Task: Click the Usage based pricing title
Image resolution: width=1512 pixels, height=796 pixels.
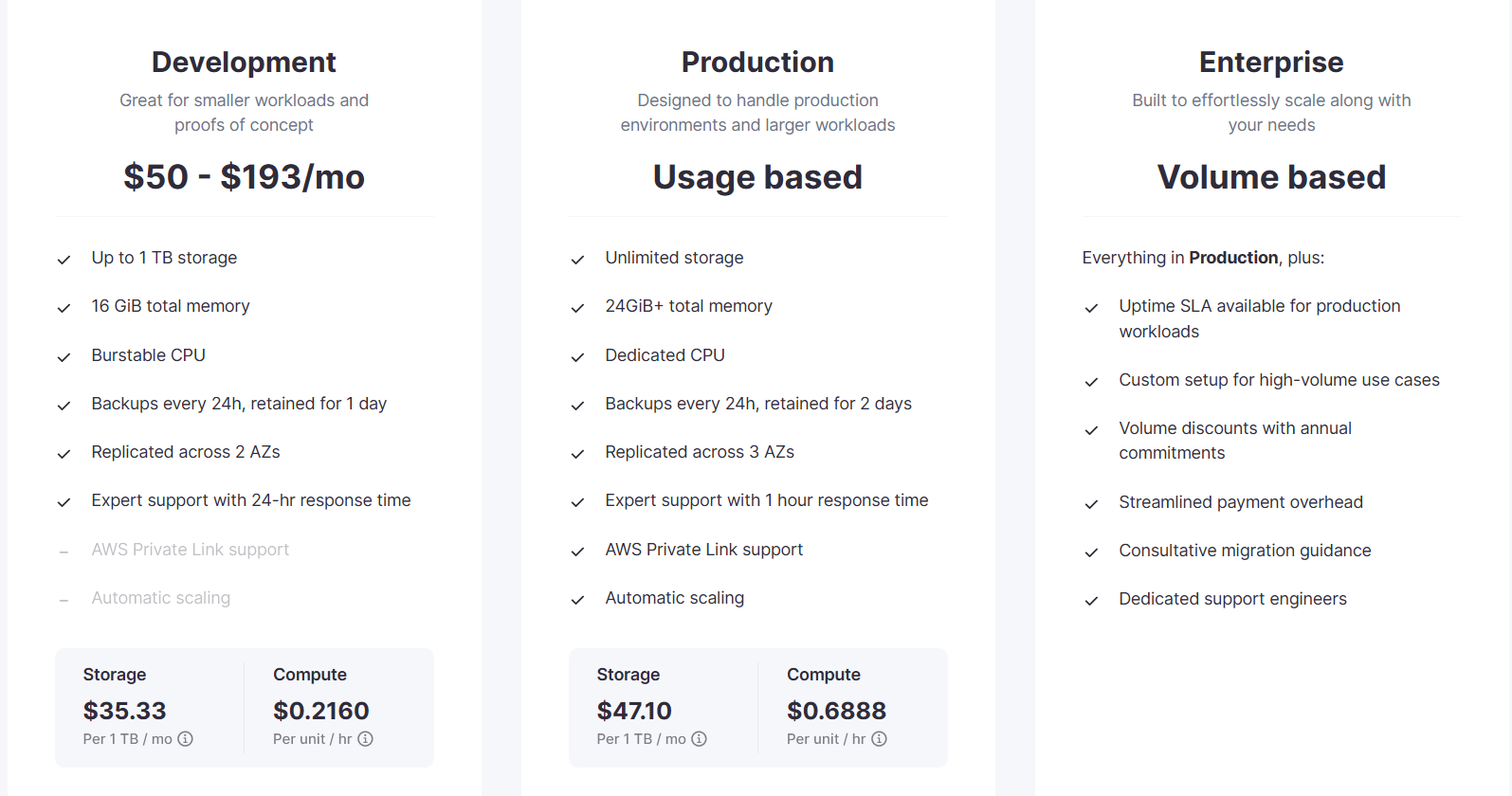Action: (757, 177)
